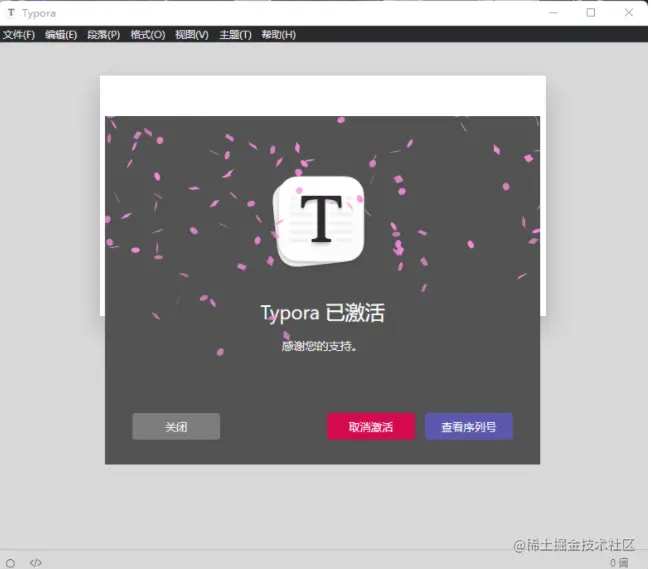Click the red 取消激活 button
Image resolution: width=651 pixels, height=569 pixels.
click(x=371, y=427)
